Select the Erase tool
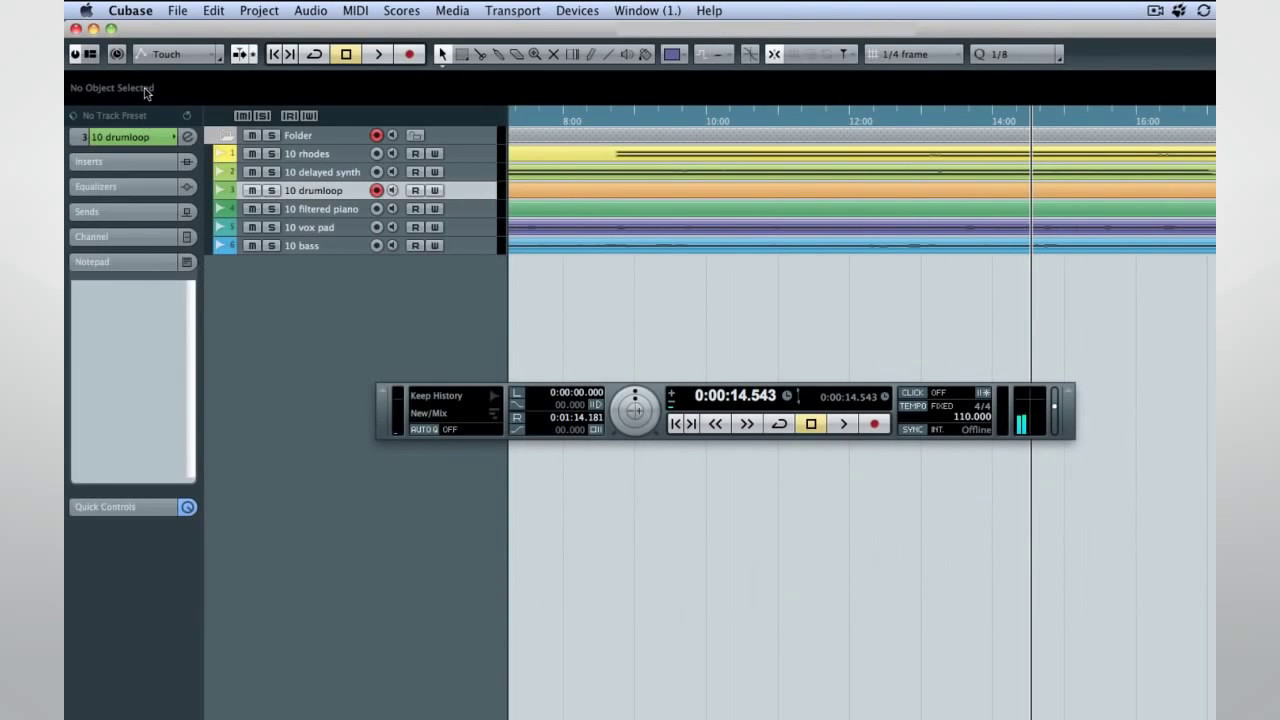The image size is (1280, 720). (x=516, y=54)
